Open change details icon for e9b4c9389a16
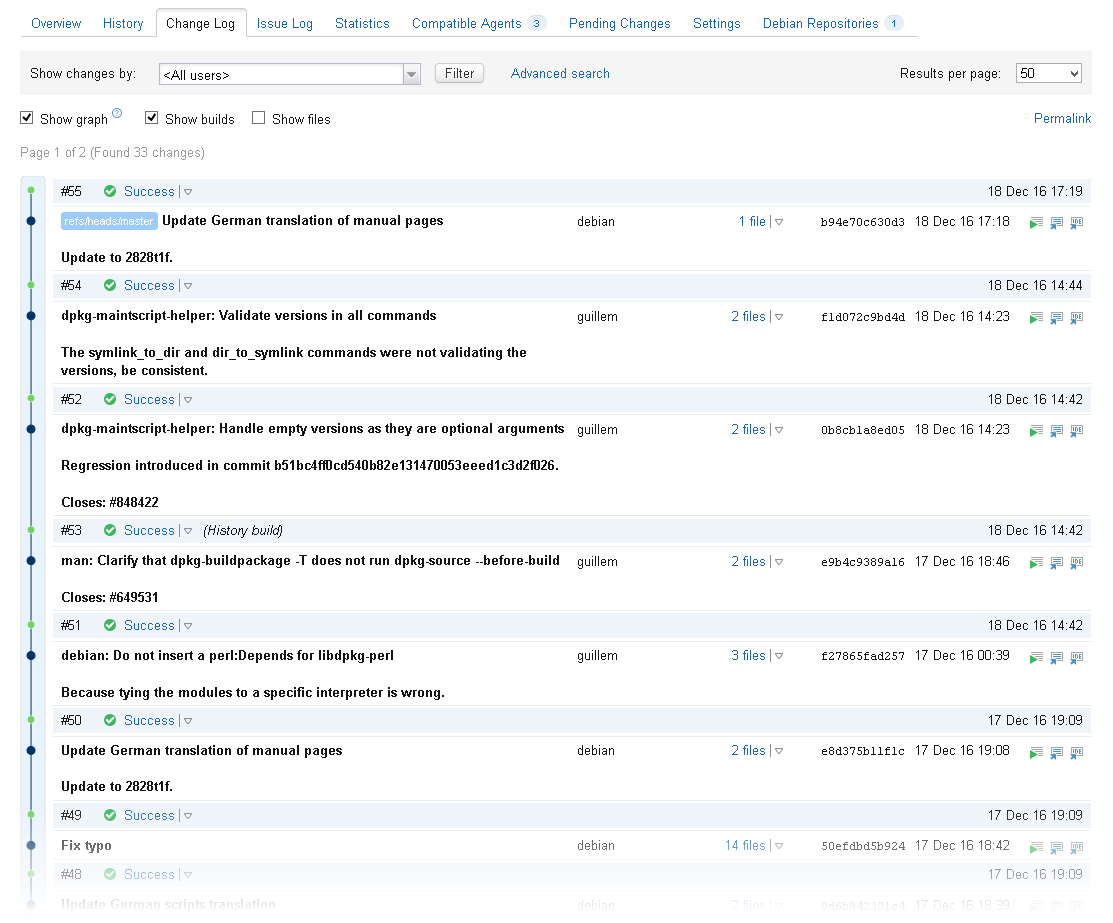Screen dimensions: 1113x923 coord(1056,562)
